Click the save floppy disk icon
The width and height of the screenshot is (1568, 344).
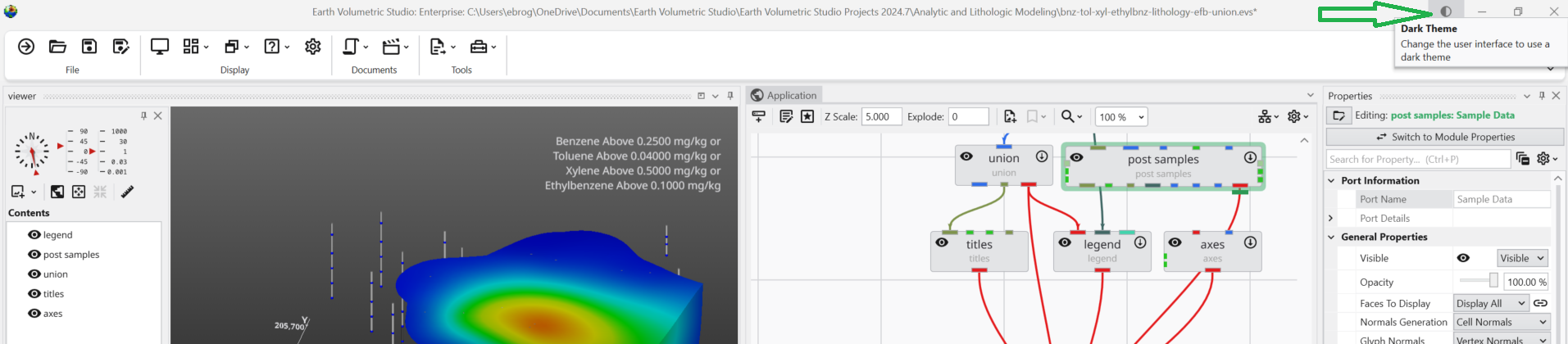[89, 47]
